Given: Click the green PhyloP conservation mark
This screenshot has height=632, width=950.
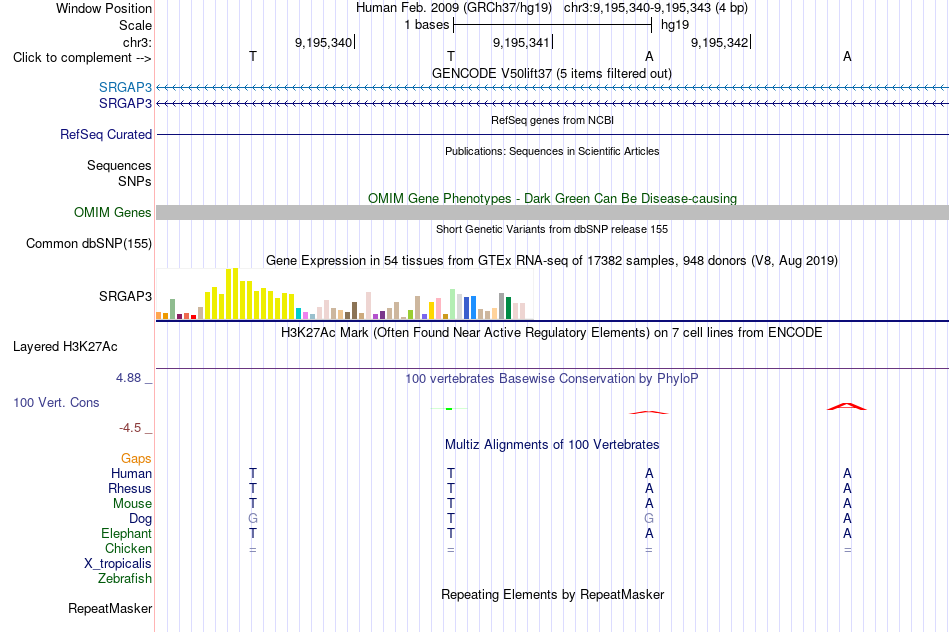Looking at the screenshot, I should 449,409.
